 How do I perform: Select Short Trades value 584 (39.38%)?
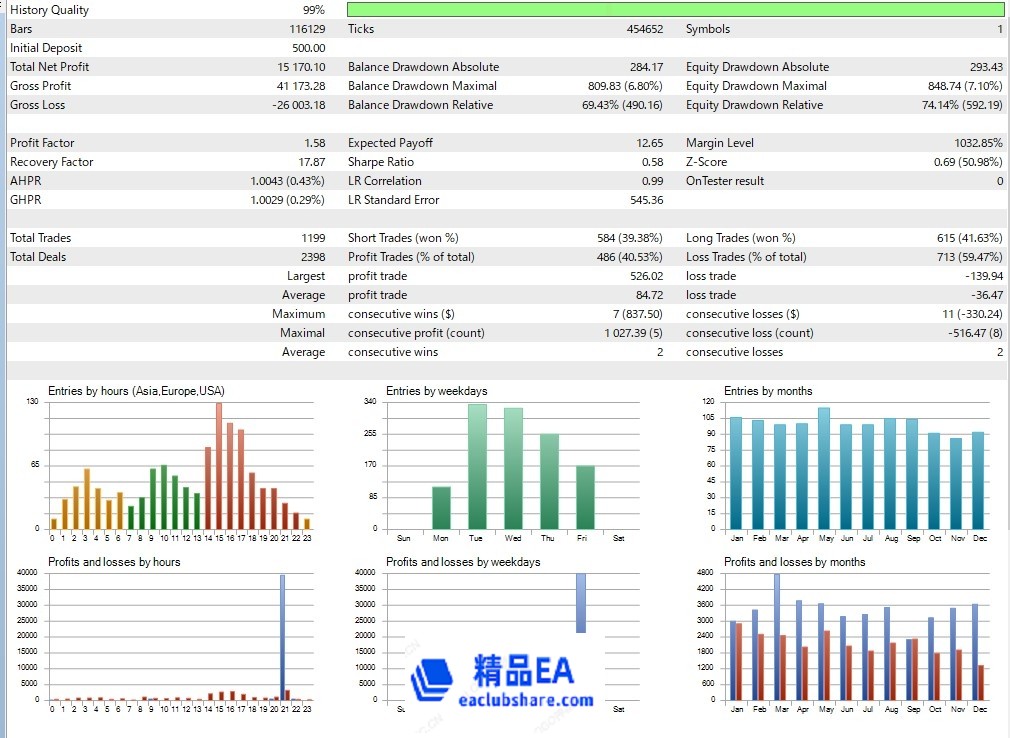630,238
